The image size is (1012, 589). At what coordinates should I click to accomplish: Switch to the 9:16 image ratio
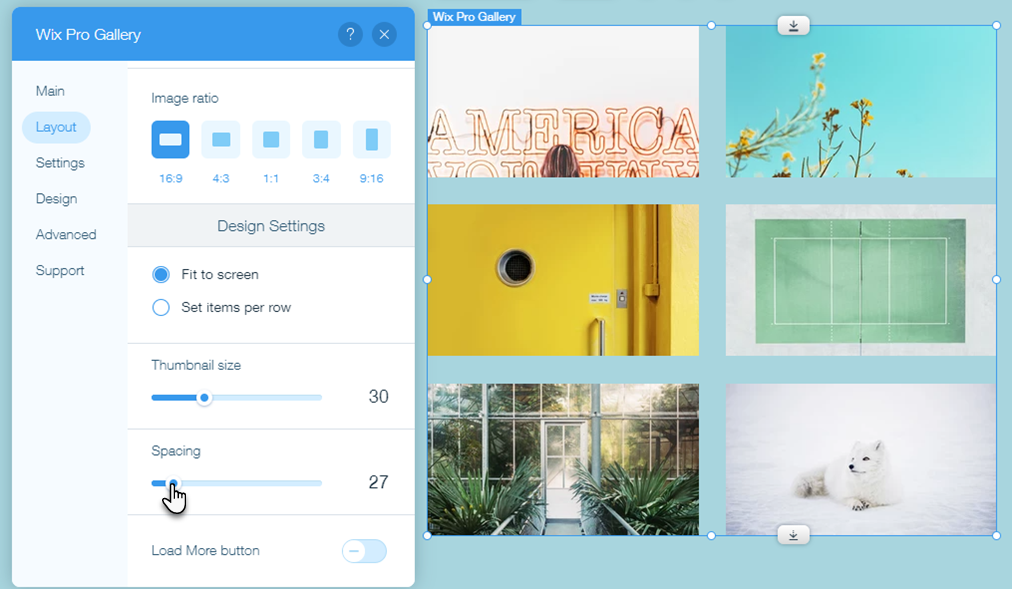point(371,139)
